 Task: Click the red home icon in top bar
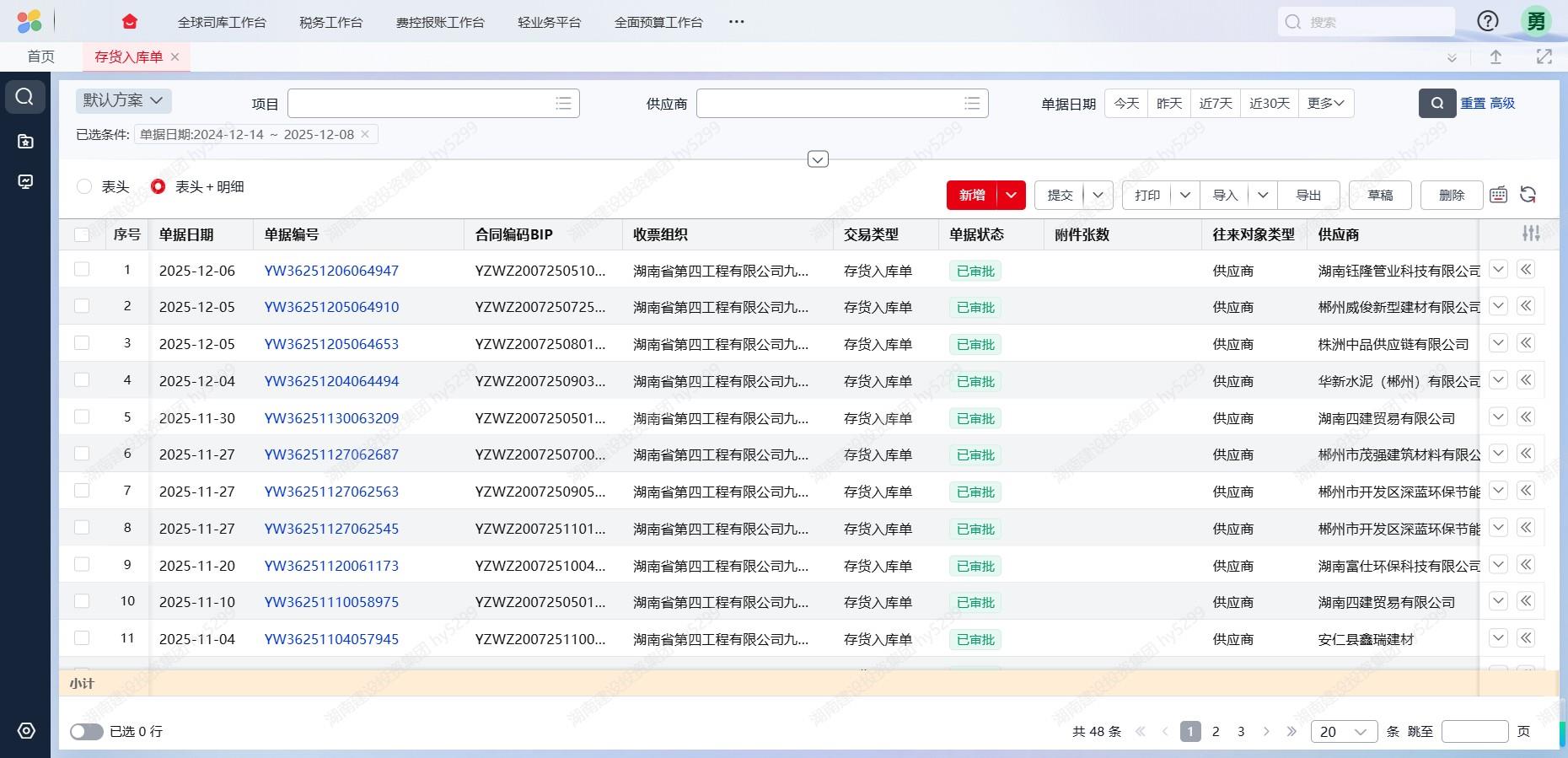(x=129, y=22)
